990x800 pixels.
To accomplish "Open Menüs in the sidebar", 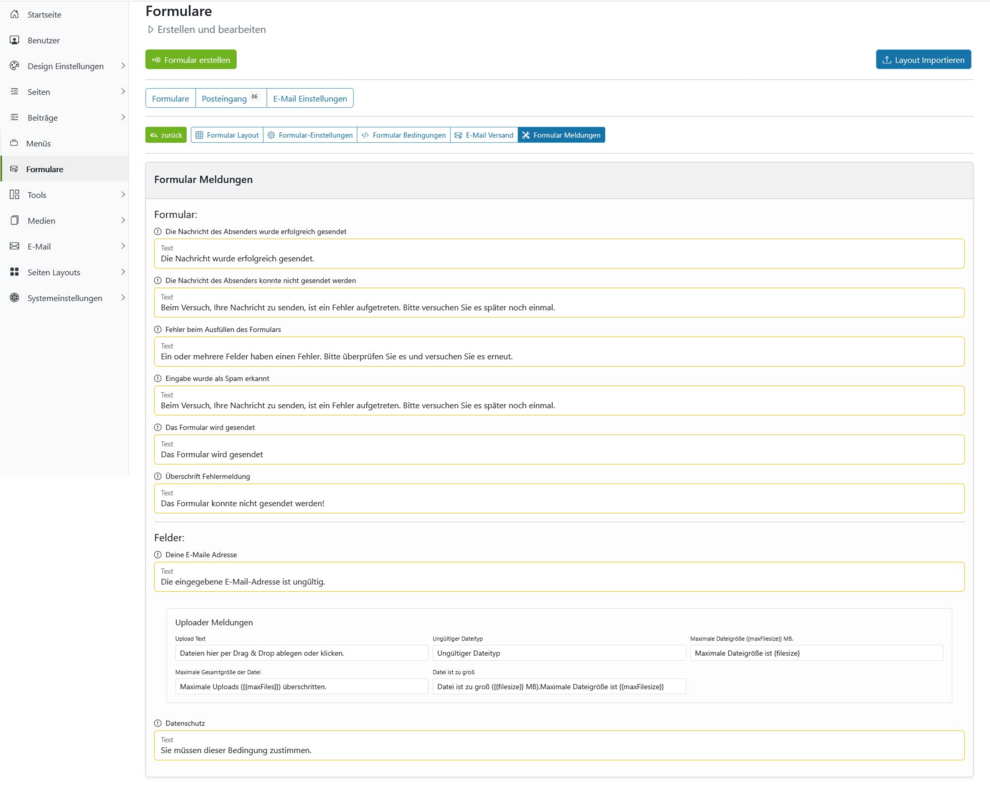I will [x=64, y=143].
